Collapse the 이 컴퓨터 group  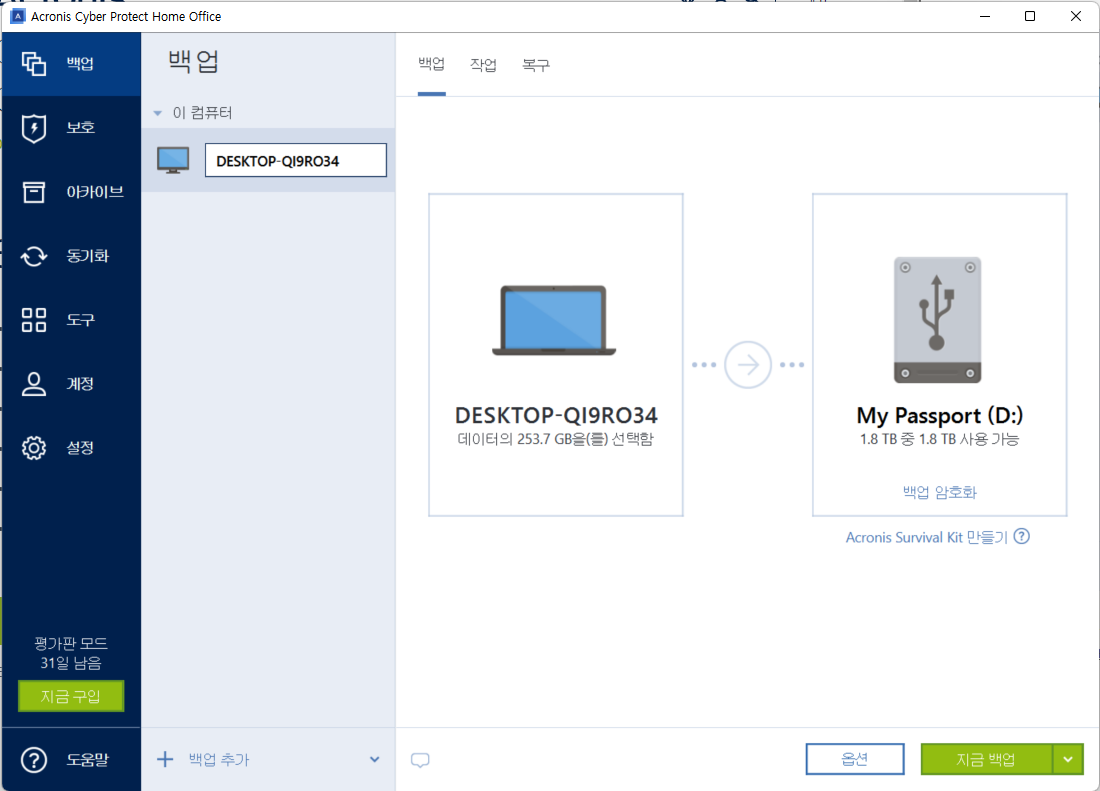coord(158,113)
